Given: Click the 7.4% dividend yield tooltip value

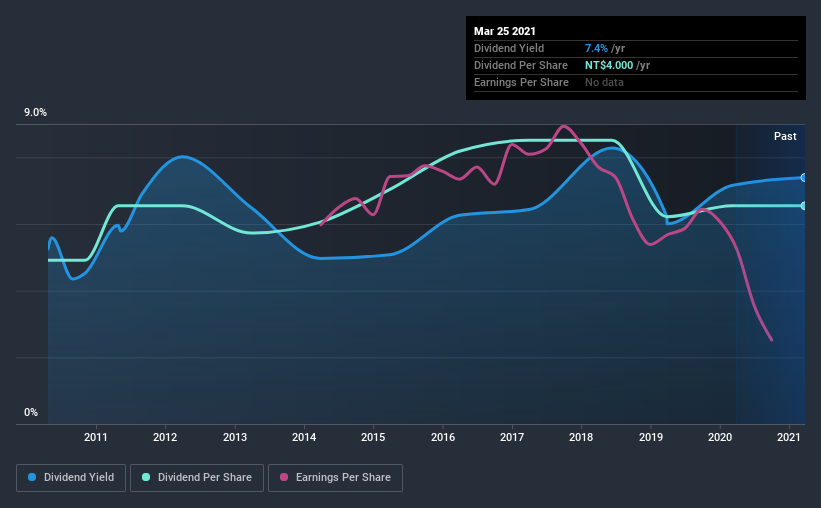Looking at the screenshot, I should (596, 48).
